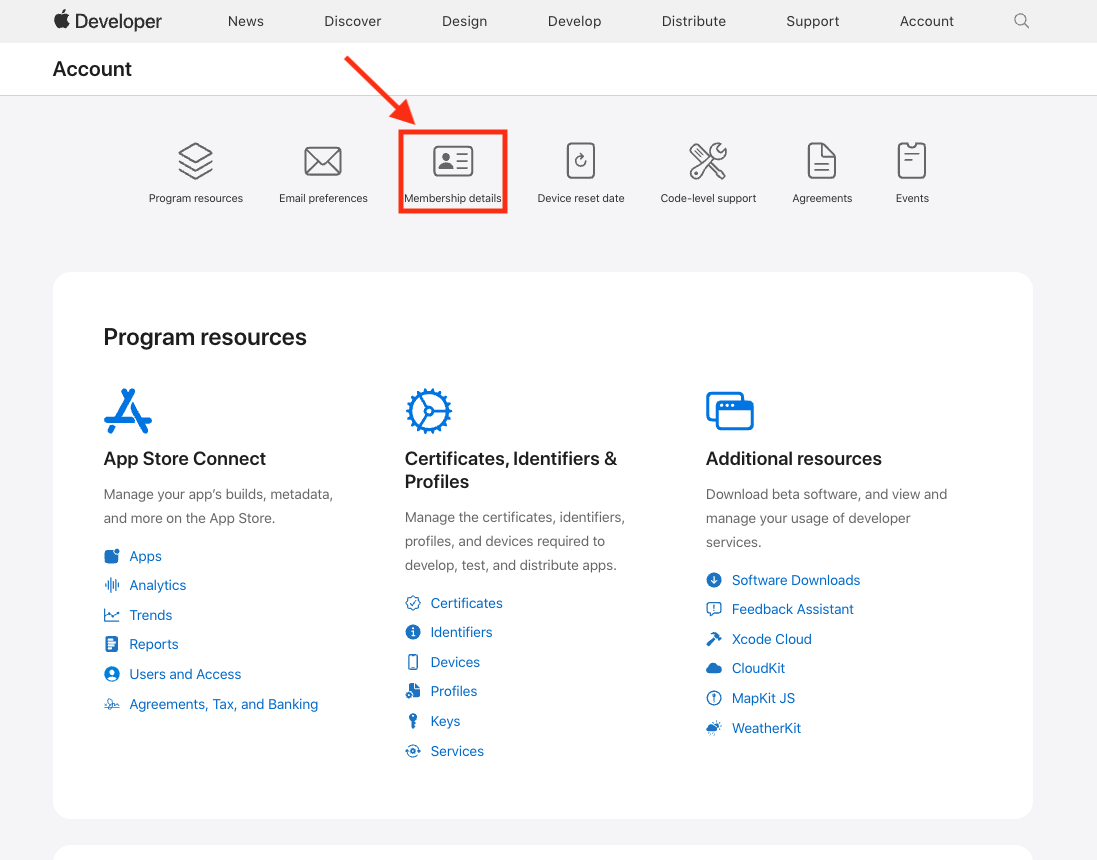
Task: Click the Trends chart icon
Action: 112,615
